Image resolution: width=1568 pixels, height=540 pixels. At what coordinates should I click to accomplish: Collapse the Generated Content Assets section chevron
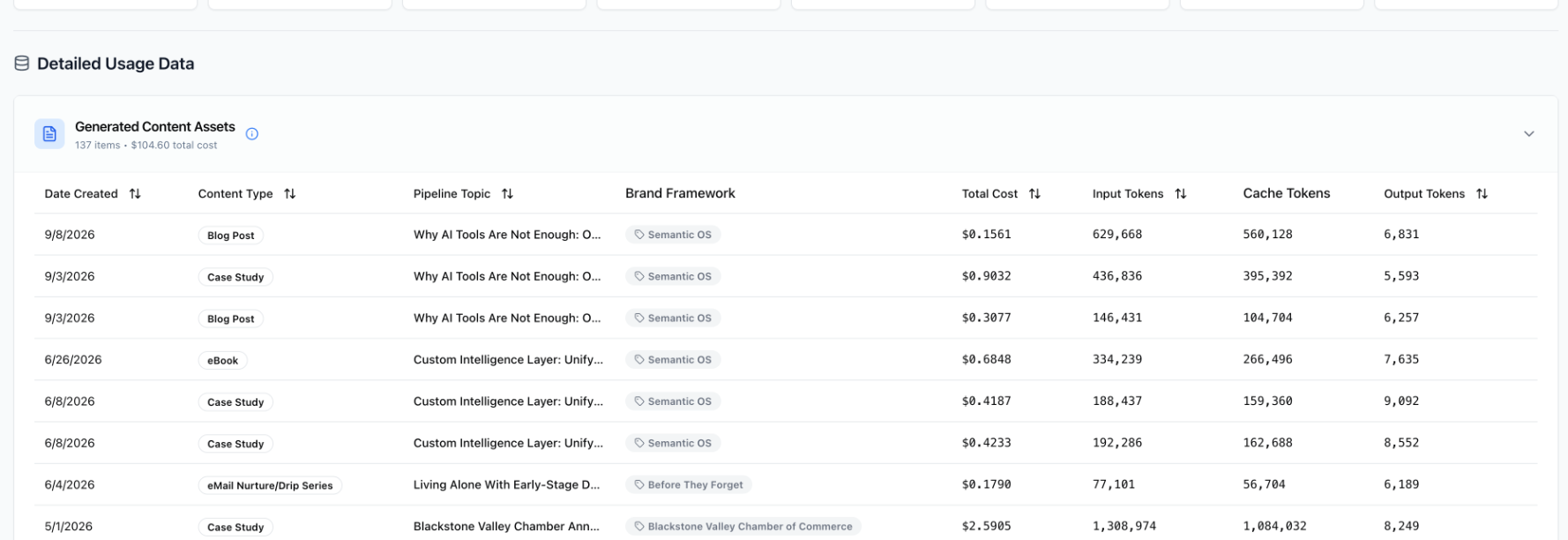point(1528,134)
